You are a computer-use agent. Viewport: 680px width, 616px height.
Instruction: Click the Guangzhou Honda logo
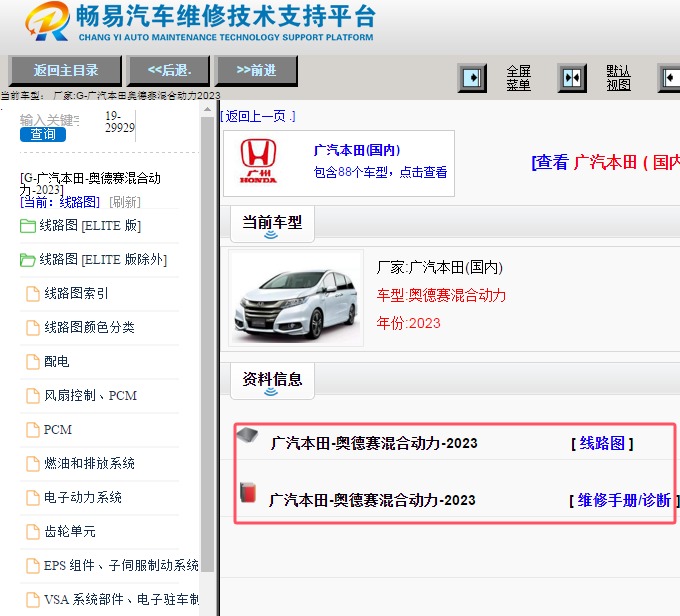(258, 161)
